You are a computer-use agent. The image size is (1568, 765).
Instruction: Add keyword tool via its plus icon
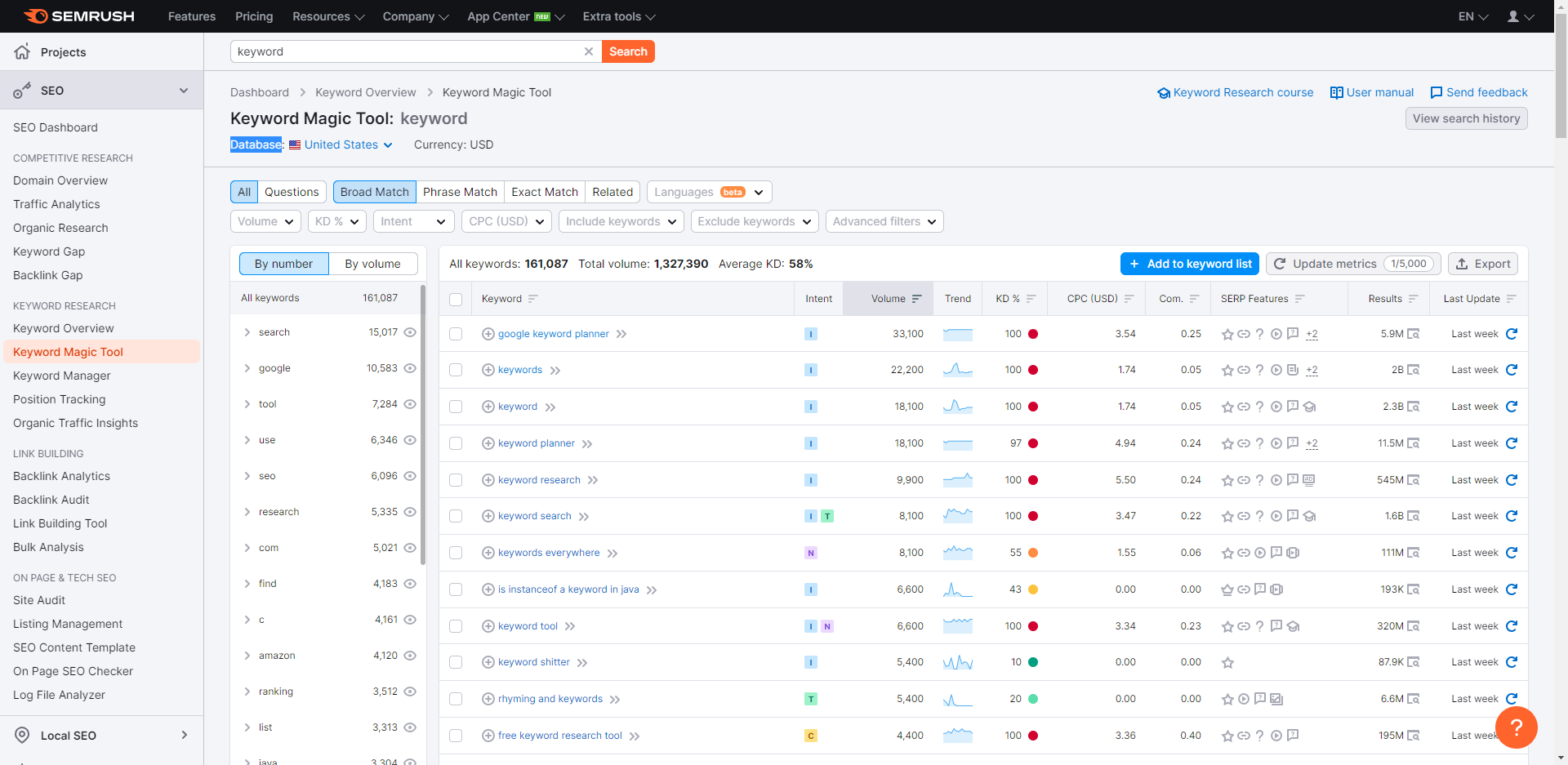click(488, 626)
